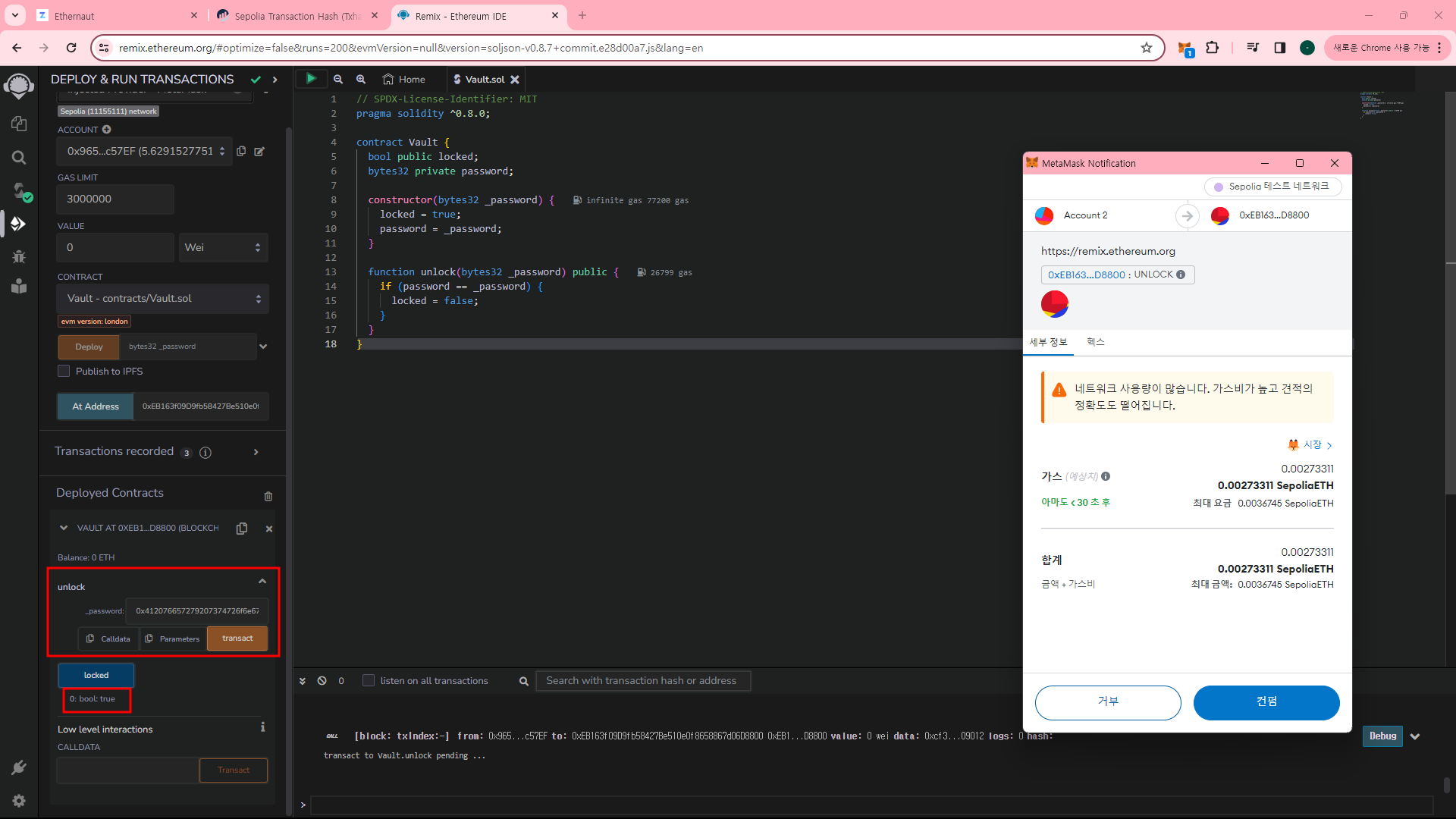Open the File explorer panel in Remix sidebar
1456x819 pixels.
pos(19,124)
